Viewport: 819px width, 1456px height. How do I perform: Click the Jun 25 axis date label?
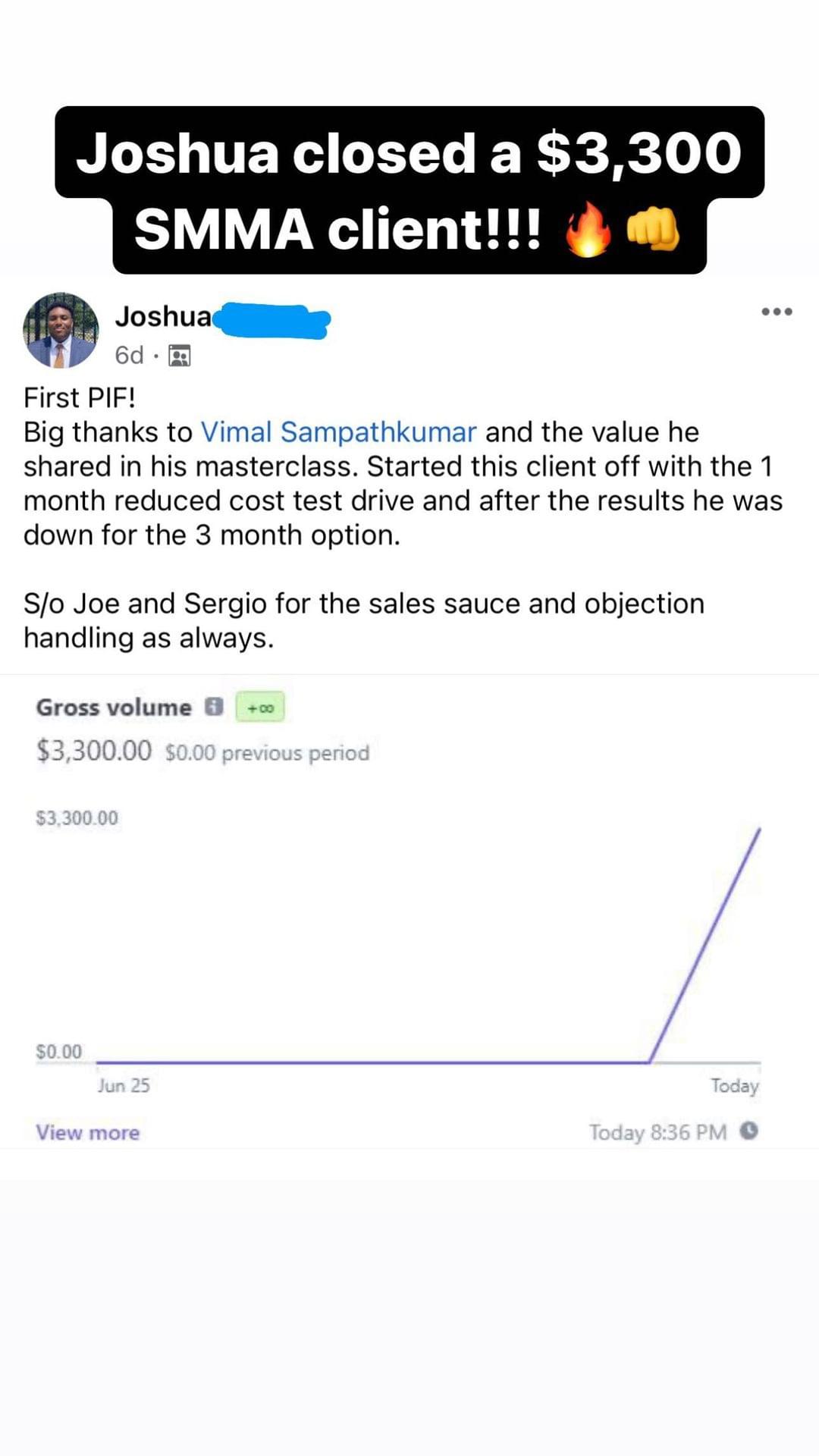point(124,1086)
